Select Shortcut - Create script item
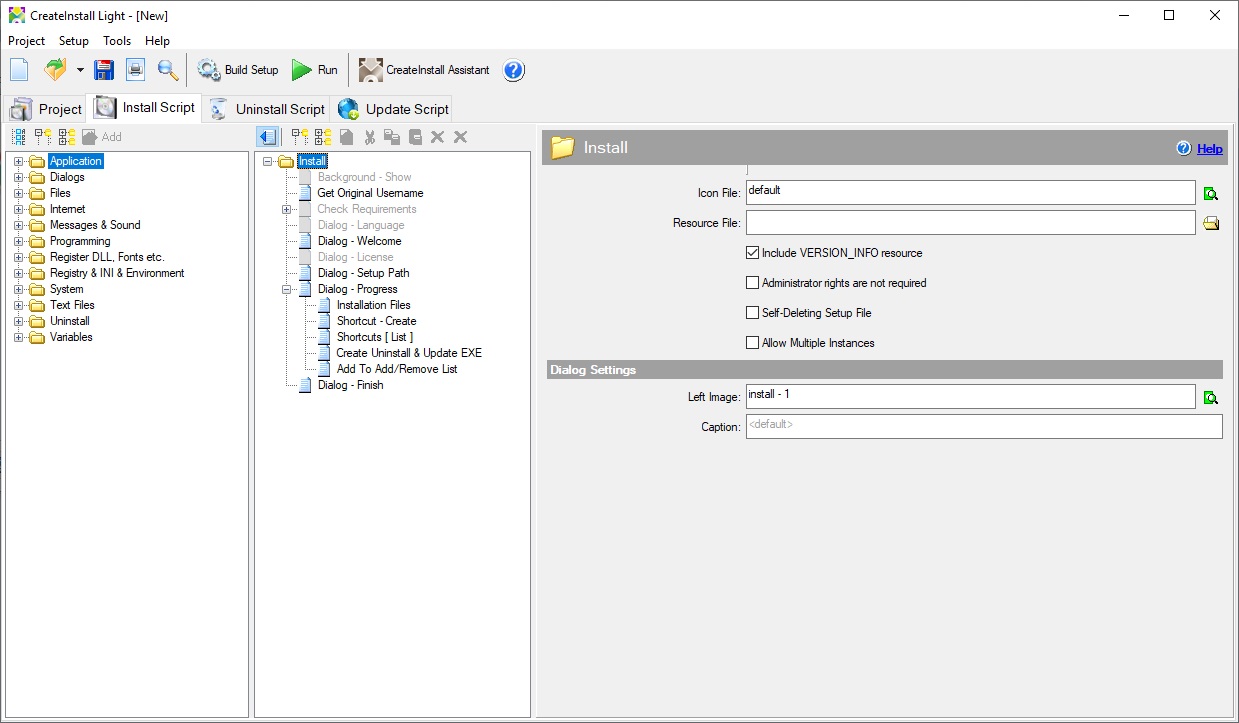The width and height of the screenshot is (1239, 723). pyautogui.click(x=376, y=321)
